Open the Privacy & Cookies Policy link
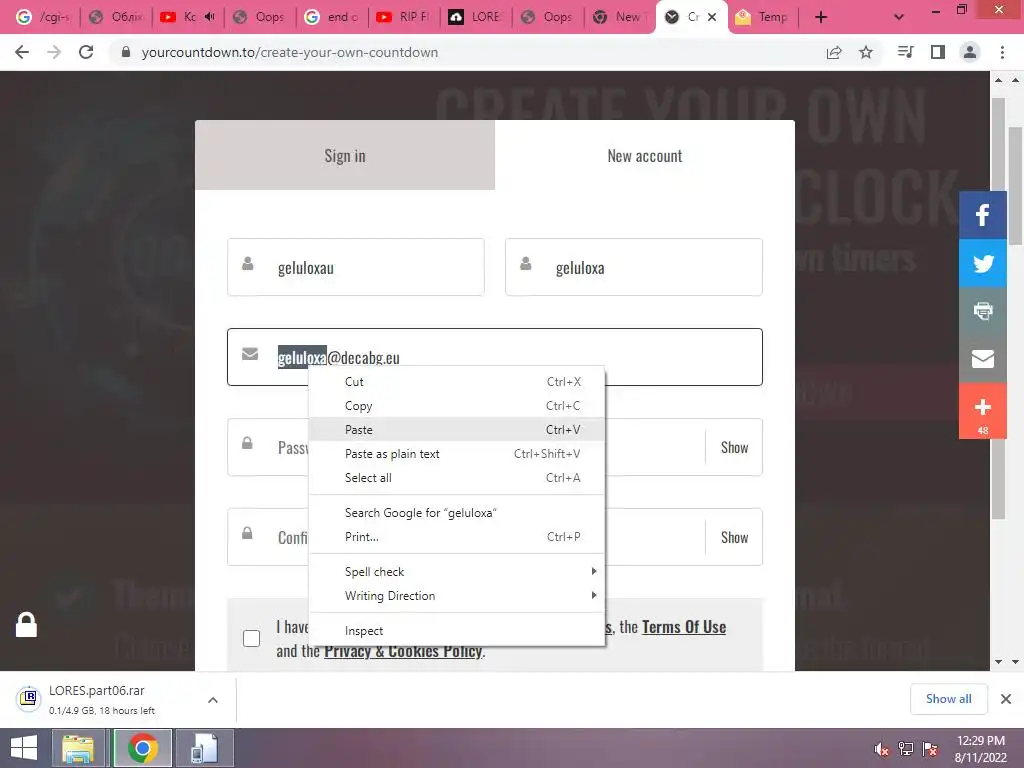This screenshot has width=1024, height=768. [403, 651]
